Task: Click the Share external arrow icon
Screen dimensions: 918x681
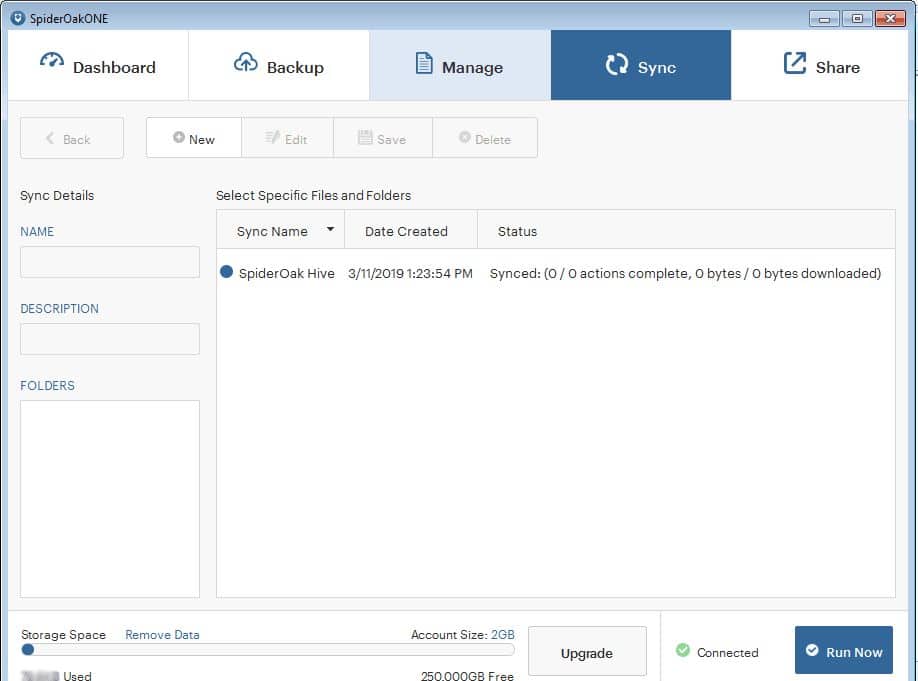Action: (x=794, y=63)
